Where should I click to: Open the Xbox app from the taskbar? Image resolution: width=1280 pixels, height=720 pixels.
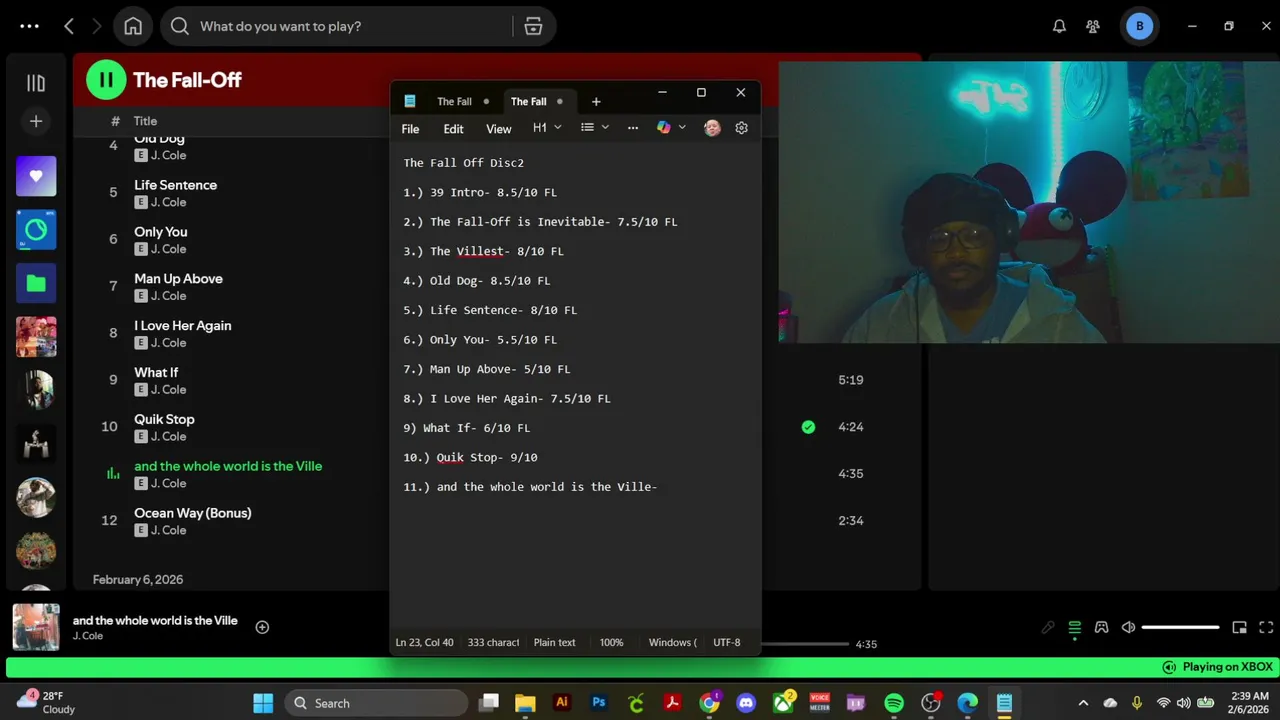[x=783, y=703]
